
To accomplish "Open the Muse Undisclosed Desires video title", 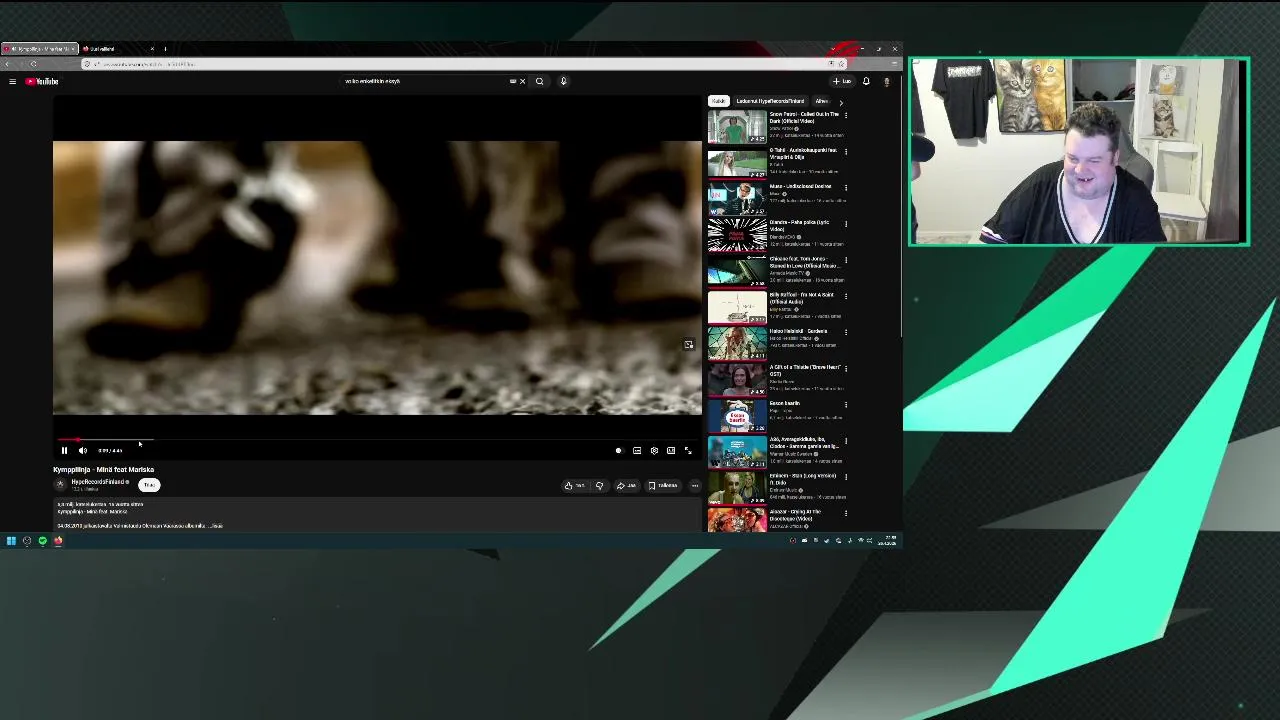I will pos(800,186).
